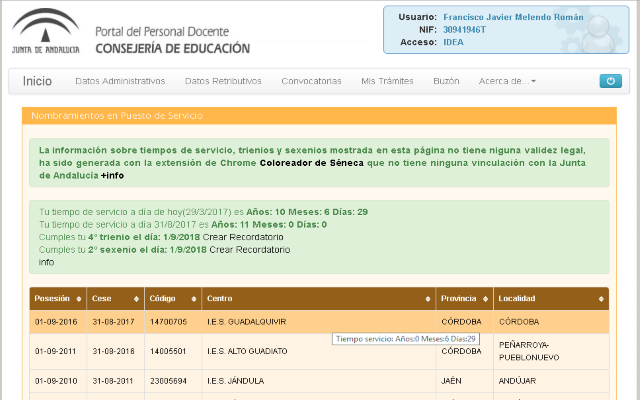
Task: Sort table by Código column arrows
Action: pos(194,299)
